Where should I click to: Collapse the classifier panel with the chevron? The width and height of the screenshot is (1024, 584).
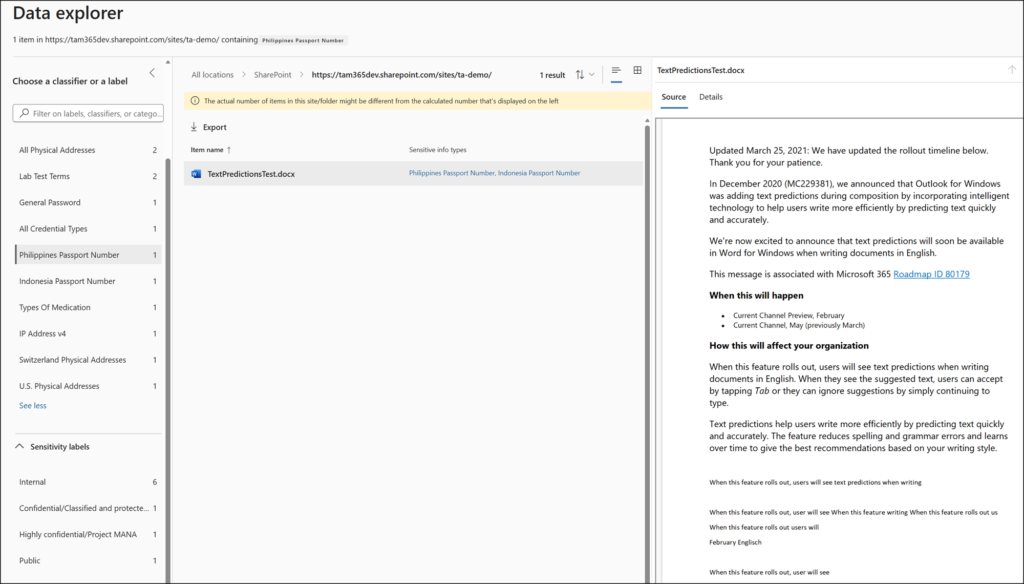coord(152,73)
